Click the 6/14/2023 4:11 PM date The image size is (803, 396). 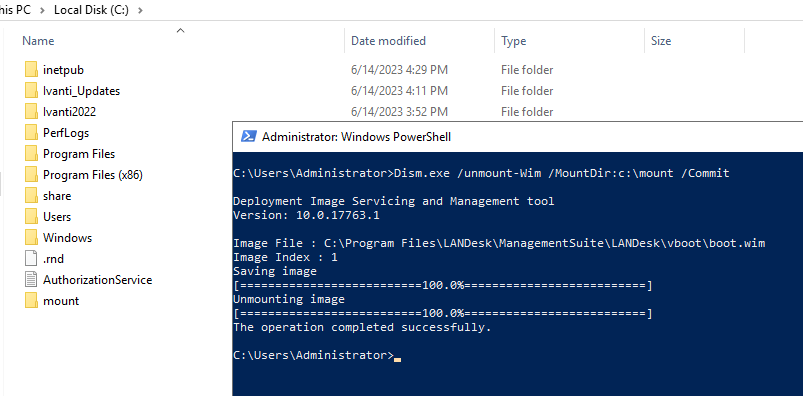point(399,91)
